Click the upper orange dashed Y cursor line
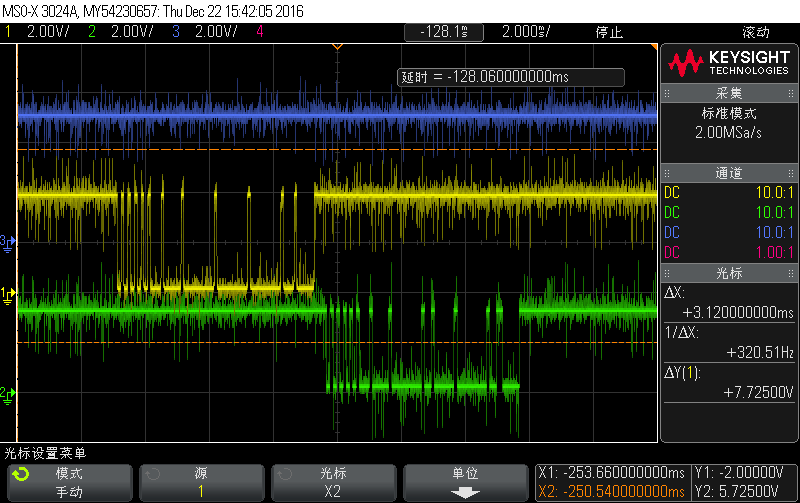The image size is (800, 503). pyautogui.click(x=337, y=149)
